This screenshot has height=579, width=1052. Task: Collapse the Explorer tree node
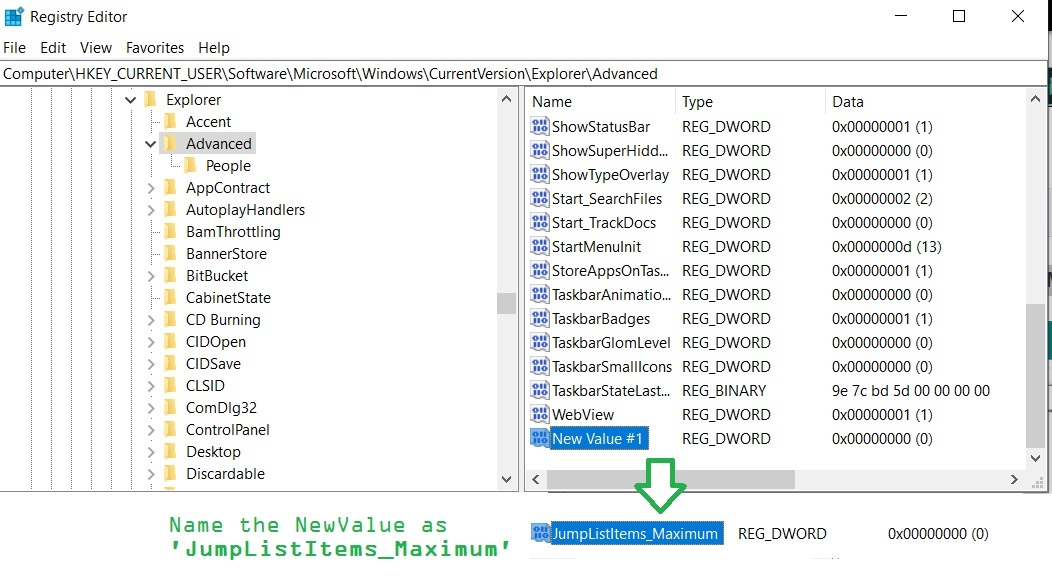[130, 100]
